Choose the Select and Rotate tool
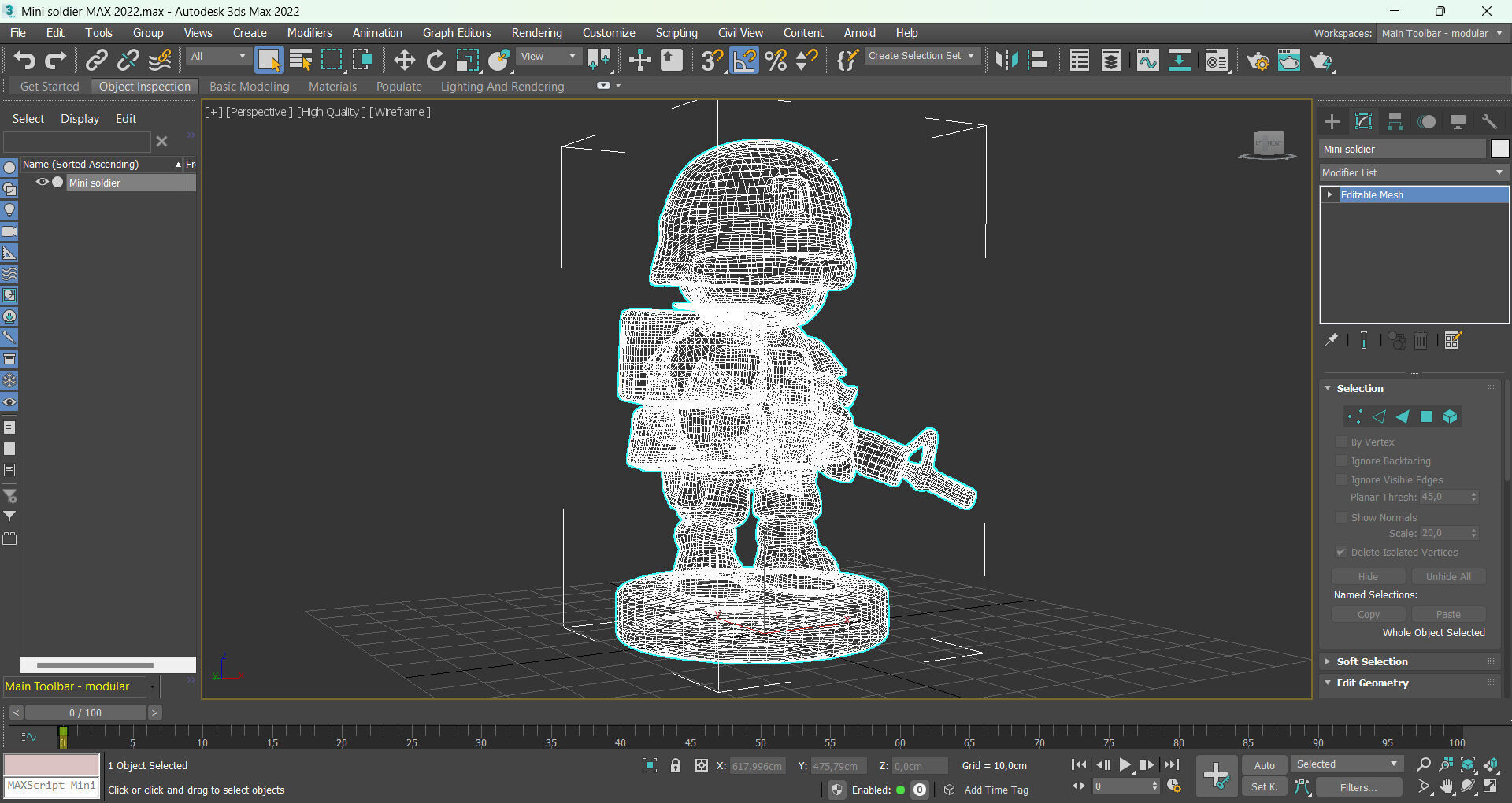The image size is (1512, 803). pos(435,61)
